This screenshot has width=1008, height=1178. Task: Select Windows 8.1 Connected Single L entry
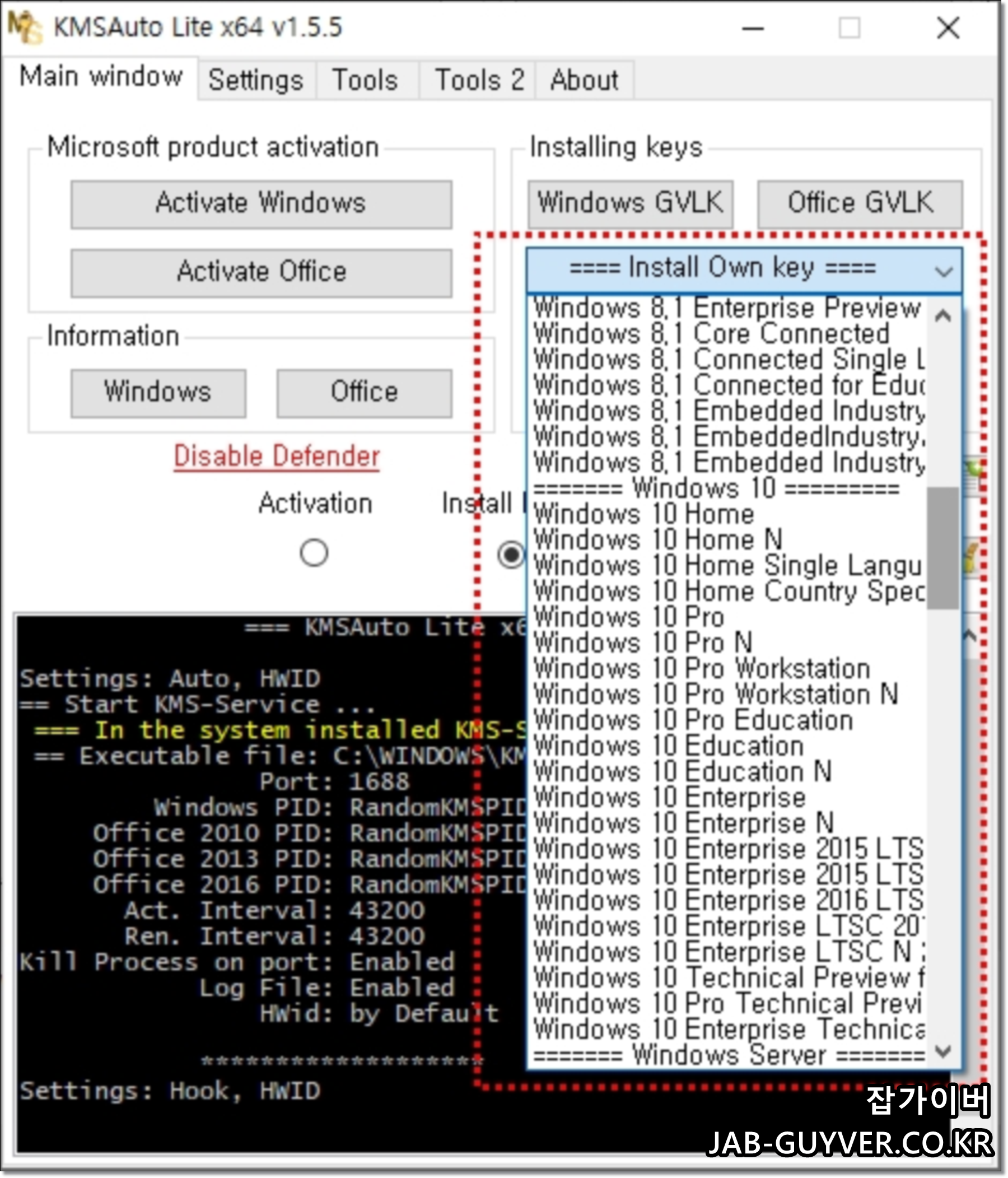(727, 359)
